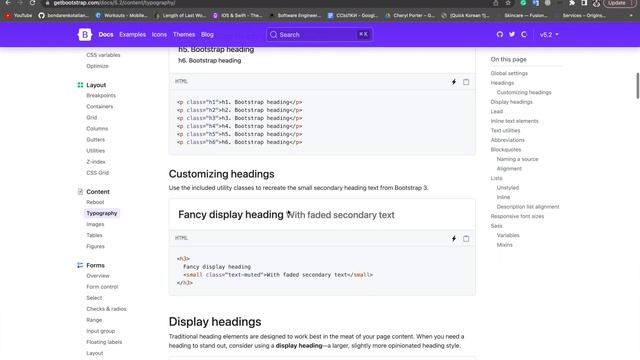Image resolution: width=640 pixels, height=360 pixels.
Task: Jump to Naming a source in contents
Action: [517, 159]
